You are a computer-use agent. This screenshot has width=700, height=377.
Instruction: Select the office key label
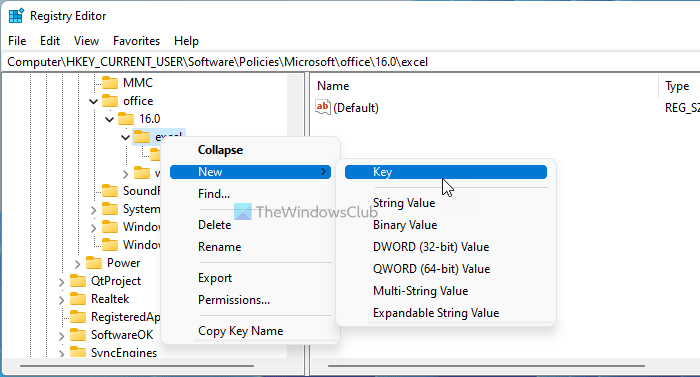click(x=138, y=101)
